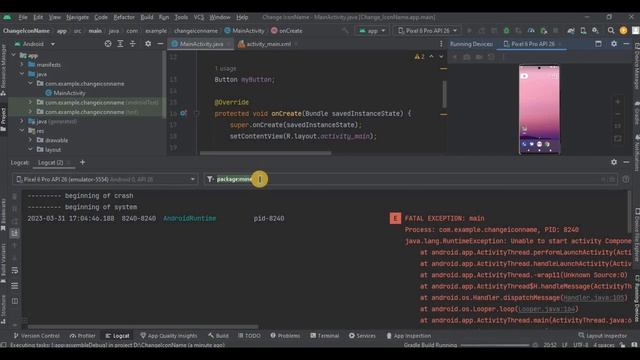The width and height of the screenshot is (640, 360).
Task: Open Running Devices panel settings gear
Action: click(x=614, y=44)
